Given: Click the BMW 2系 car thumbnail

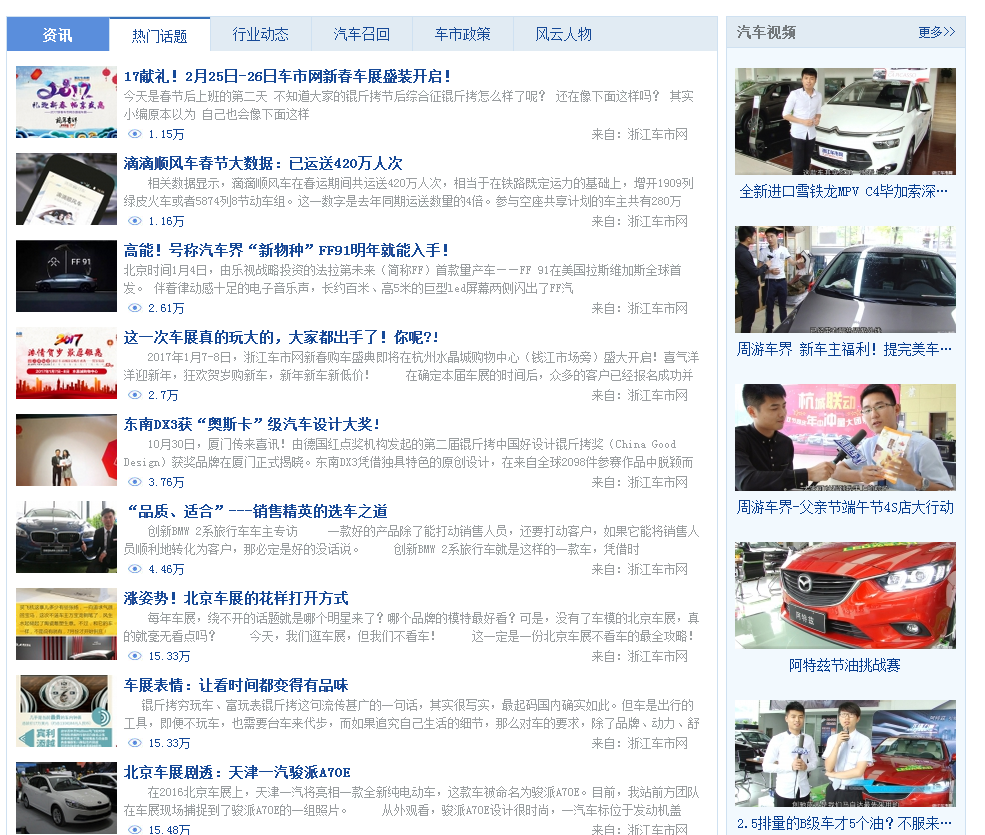Looking at the screenshot, I should 67,537.
